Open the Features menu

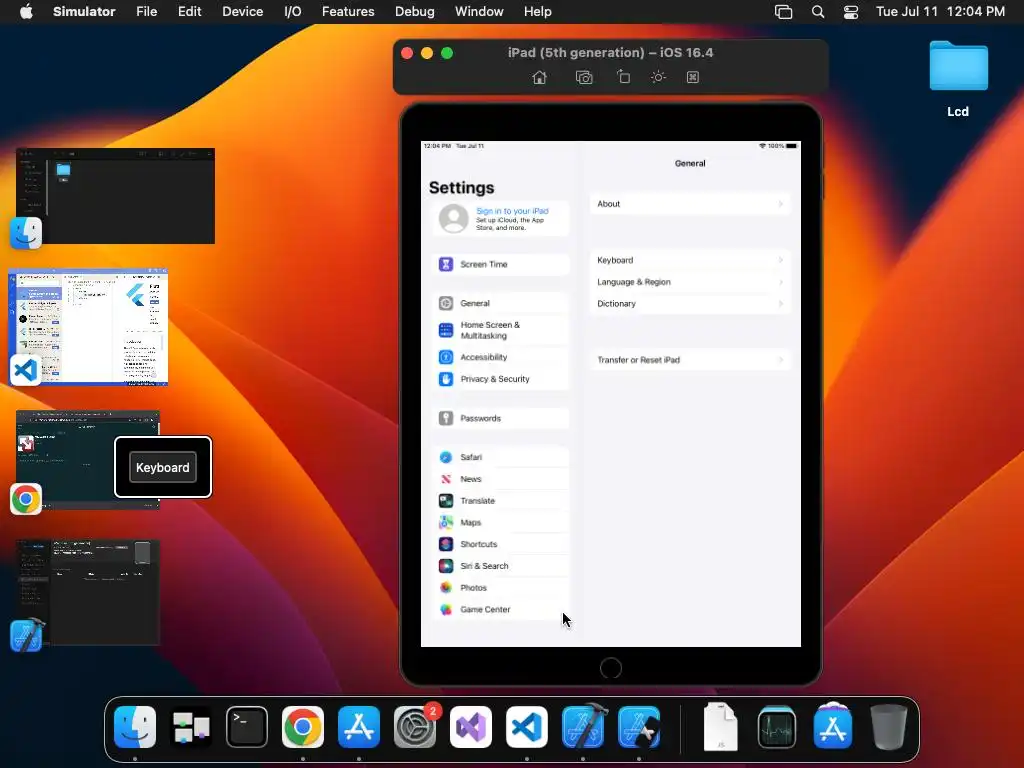(348, 12)
